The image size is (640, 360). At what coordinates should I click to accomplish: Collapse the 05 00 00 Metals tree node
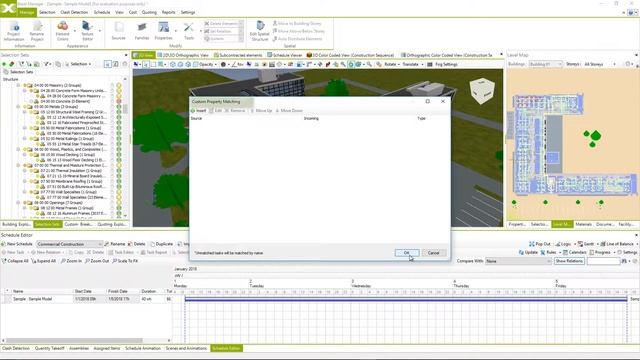click(18, 107)
